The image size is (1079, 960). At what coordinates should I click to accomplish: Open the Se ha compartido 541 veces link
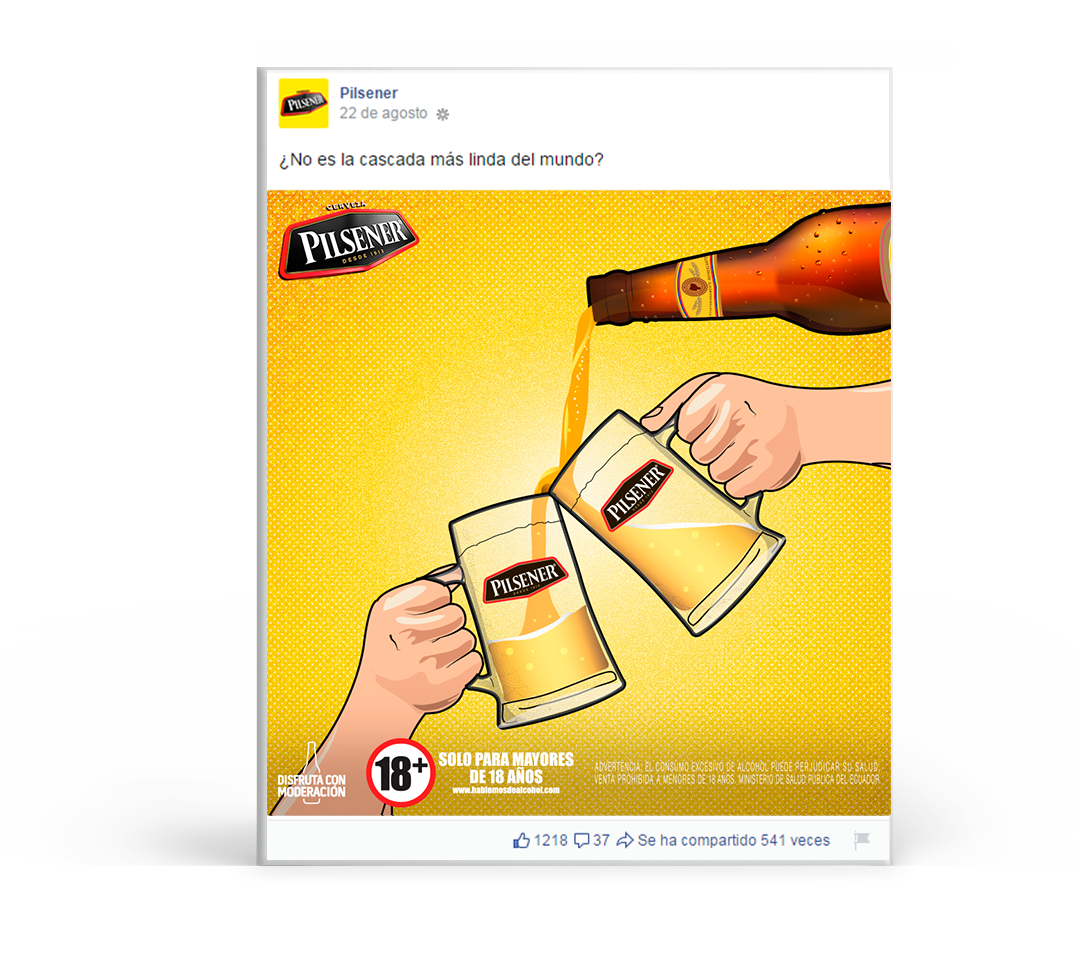[x=734, y=840]
